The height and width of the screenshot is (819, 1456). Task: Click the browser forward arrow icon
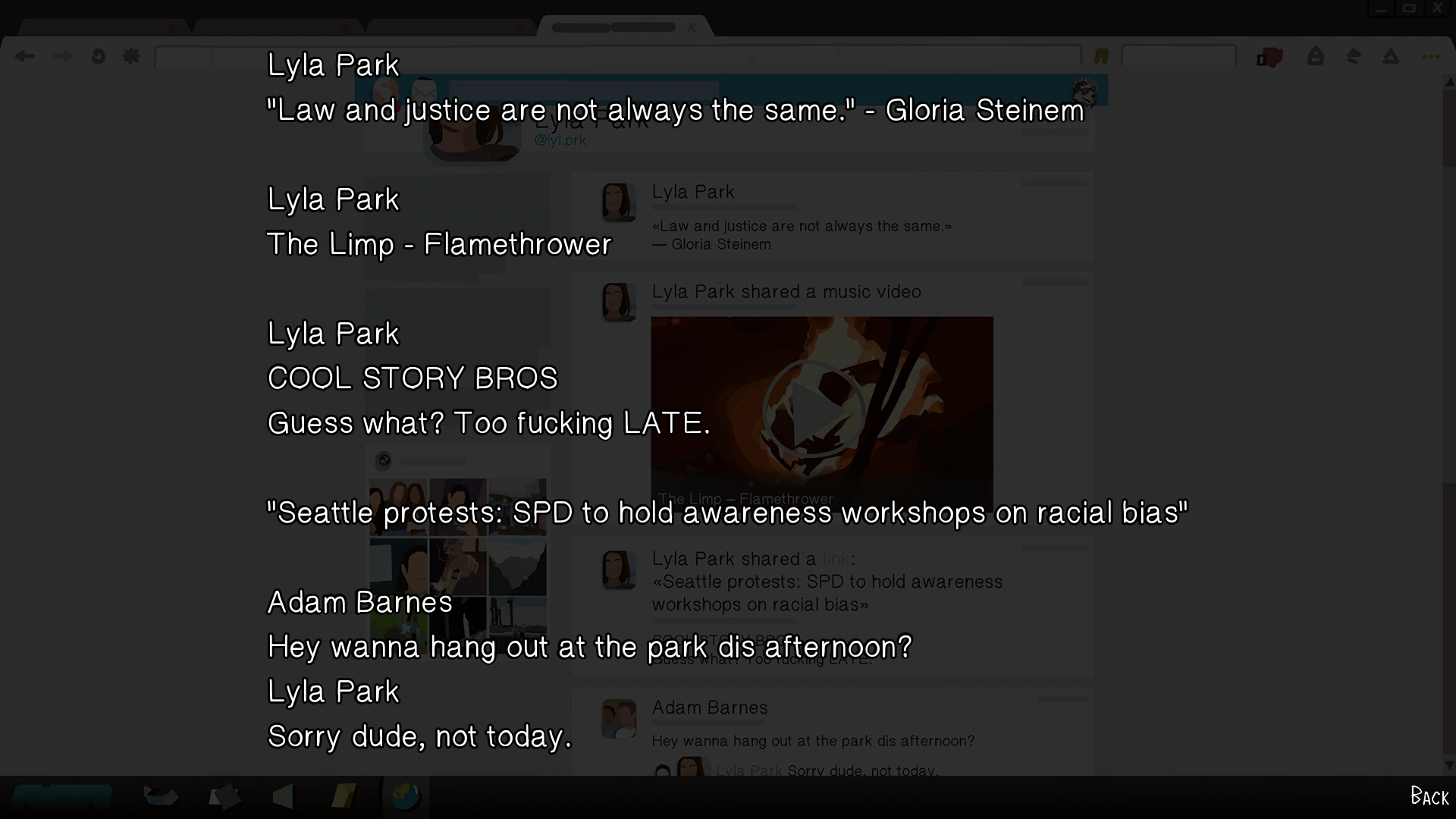(63, 56)
